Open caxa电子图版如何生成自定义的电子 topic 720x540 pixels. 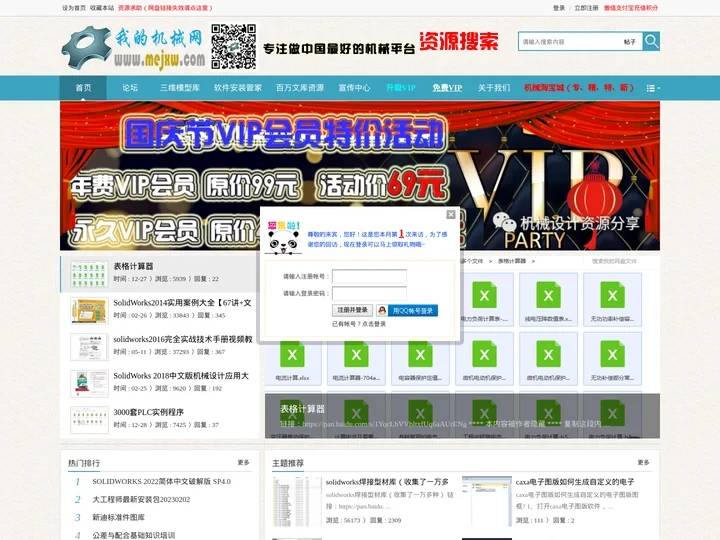click(x=575, y=482)
